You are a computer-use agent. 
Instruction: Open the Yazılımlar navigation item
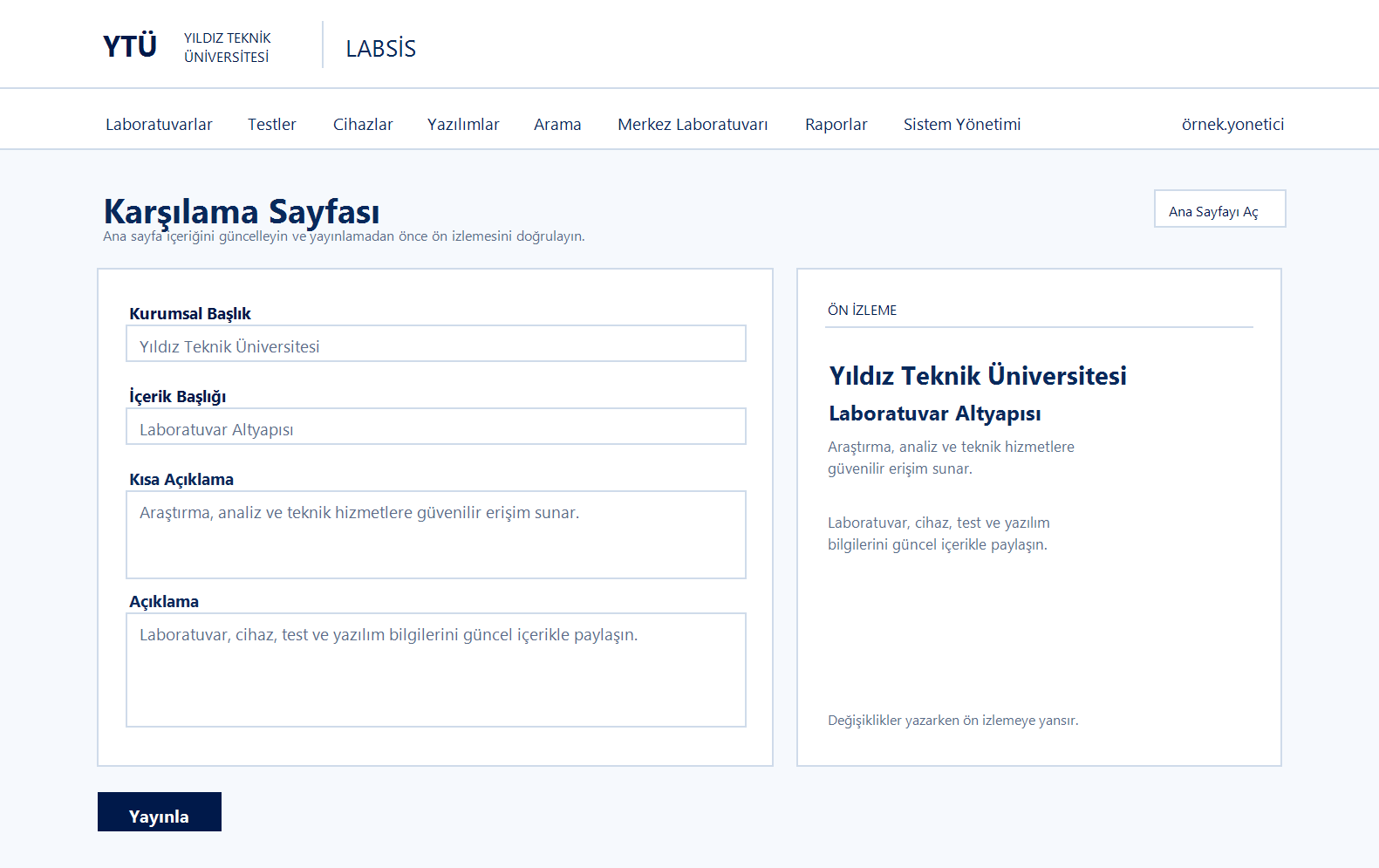pos(463,124)
